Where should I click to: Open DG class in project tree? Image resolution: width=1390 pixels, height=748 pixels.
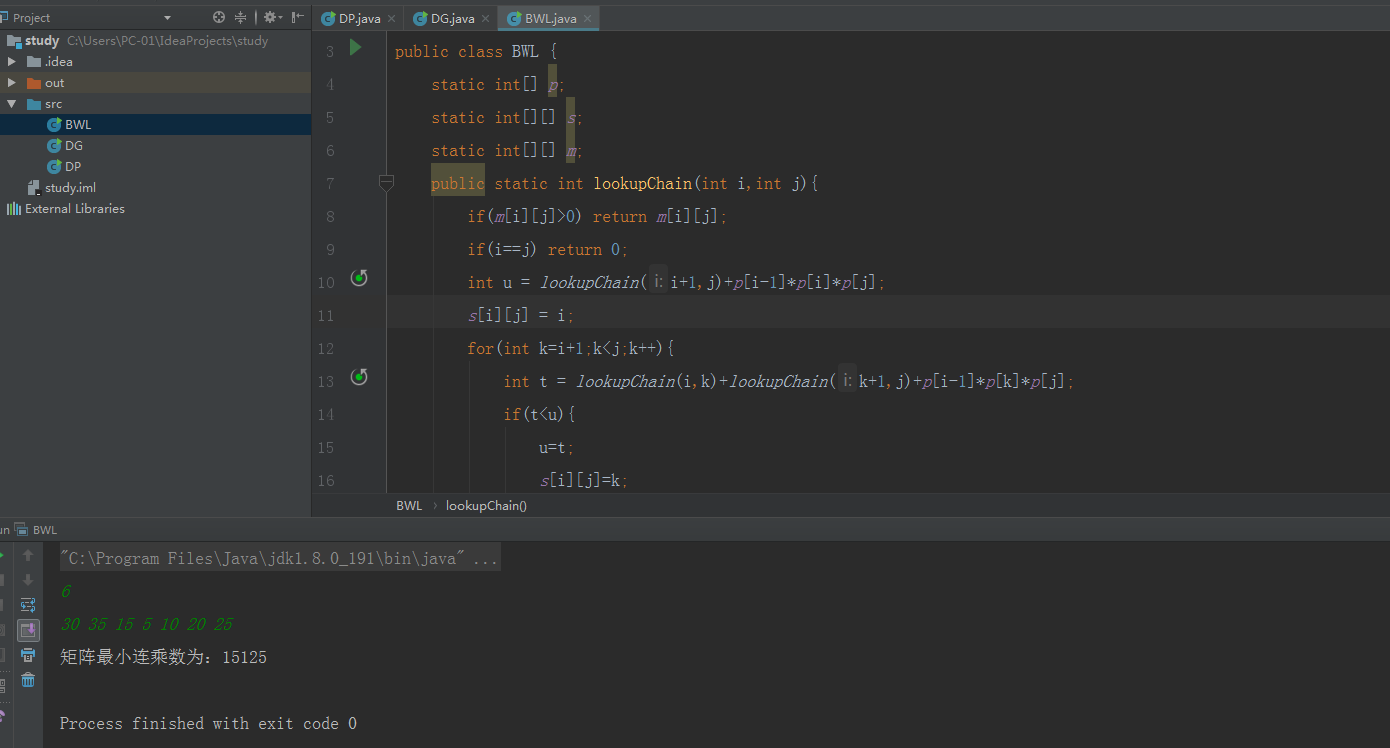pos(74,146)
